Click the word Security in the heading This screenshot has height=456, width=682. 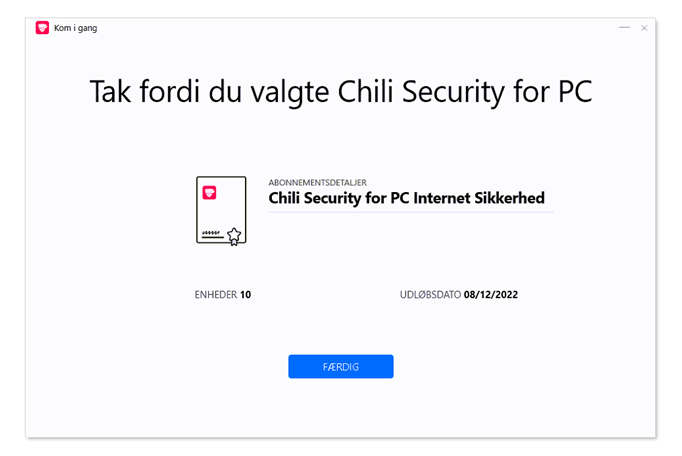[454, 92]
